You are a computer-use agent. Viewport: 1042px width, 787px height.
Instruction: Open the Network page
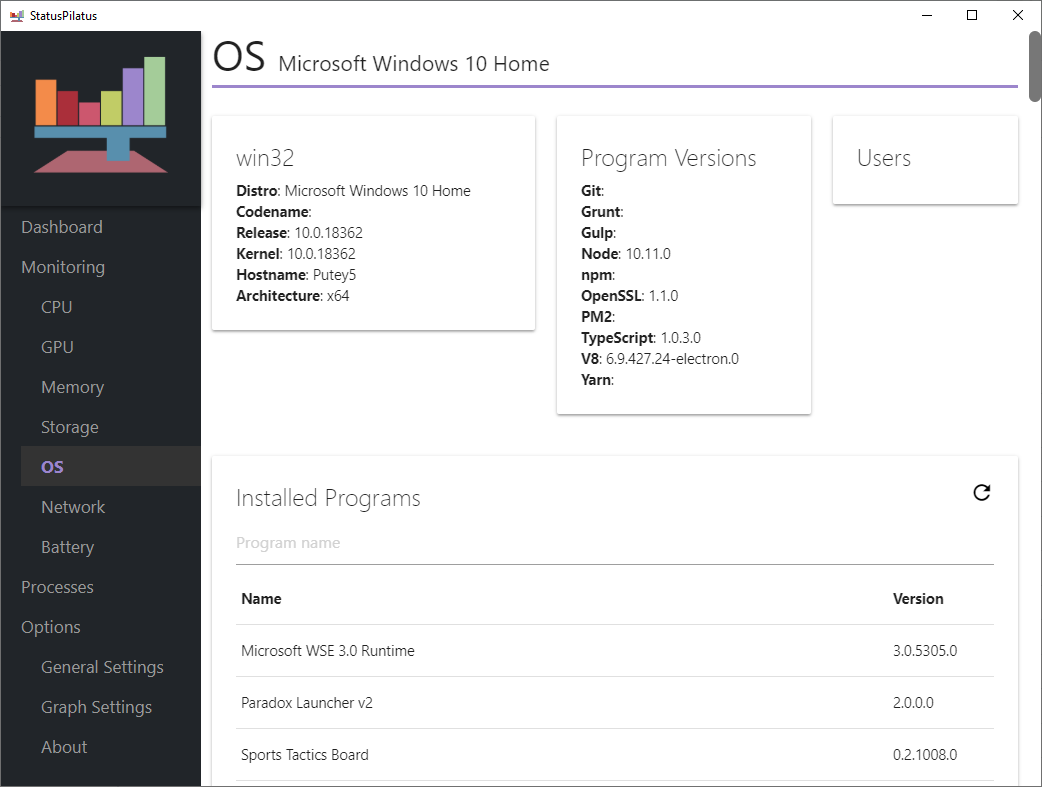tap(73, 507)
